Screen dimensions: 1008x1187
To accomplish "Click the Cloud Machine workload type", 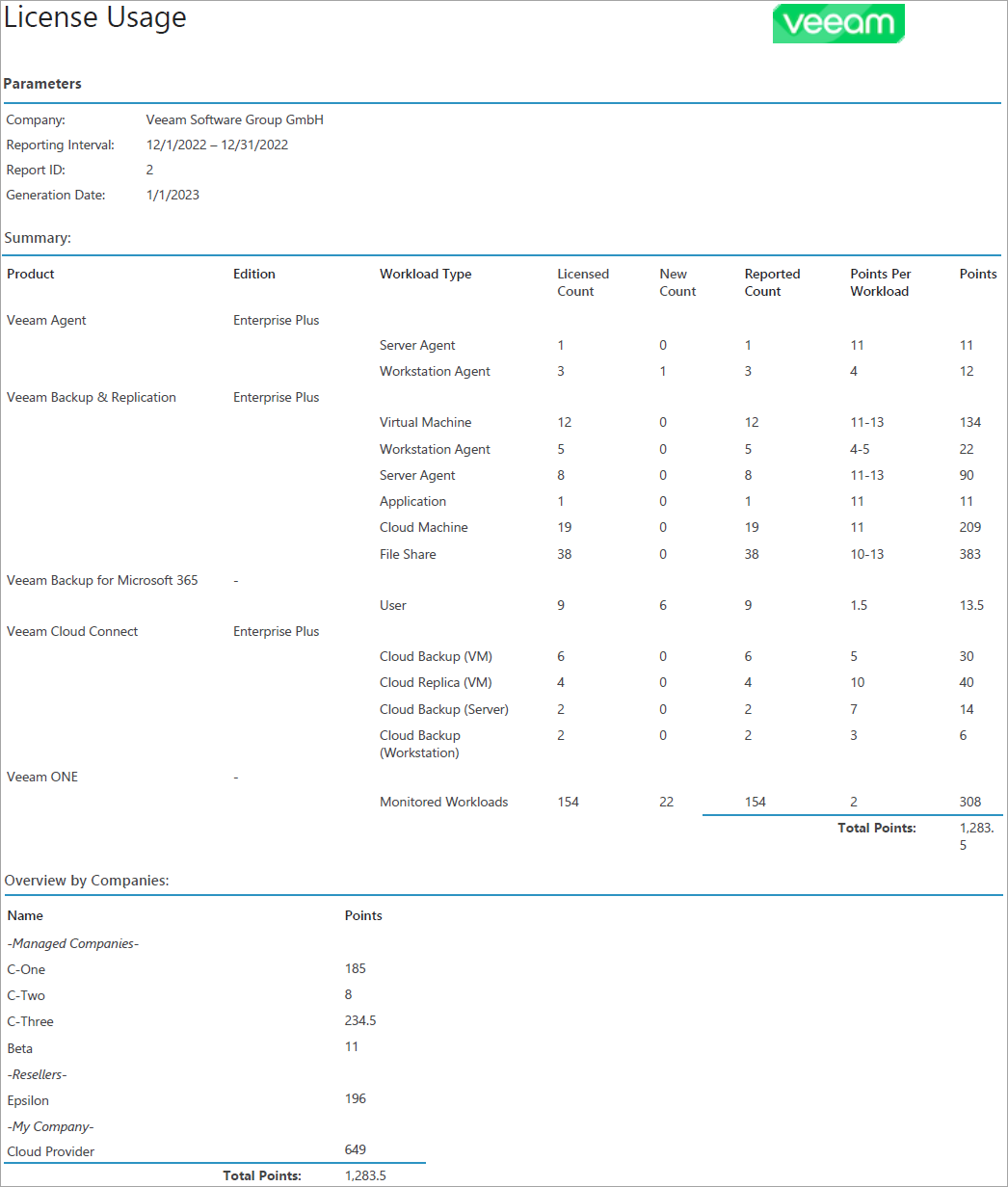I will tap(424, 527).
